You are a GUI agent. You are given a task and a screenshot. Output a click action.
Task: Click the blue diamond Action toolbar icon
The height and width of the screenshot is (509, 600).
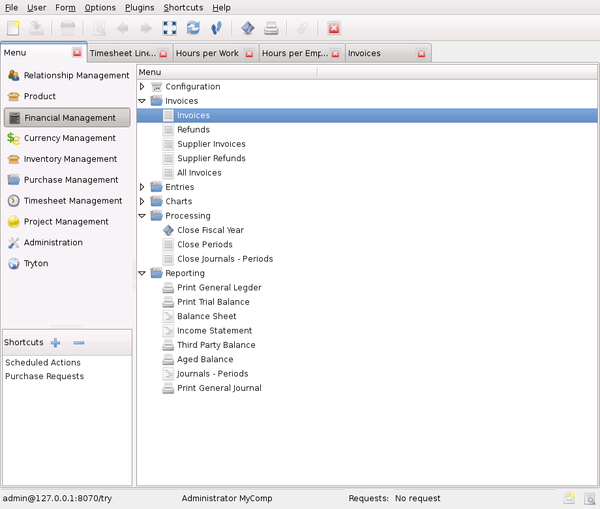tap(248, 28)
